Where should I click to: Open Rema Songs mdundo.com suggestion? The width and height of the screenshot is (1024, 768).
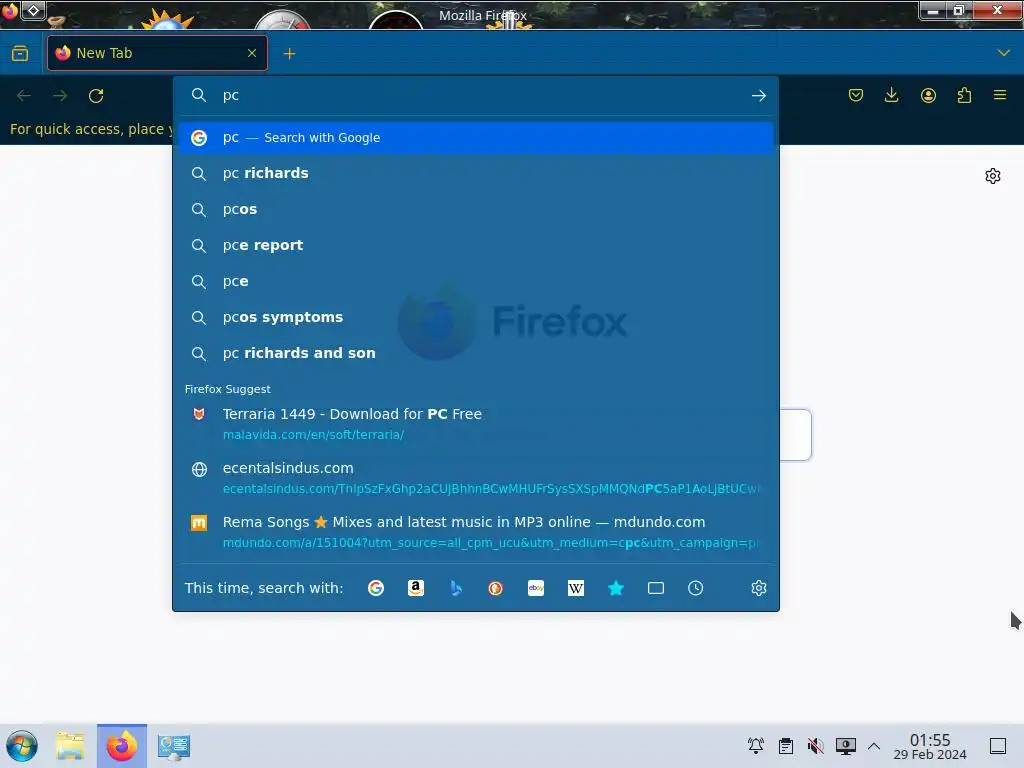pyautogui.click(x=475, y=532)
